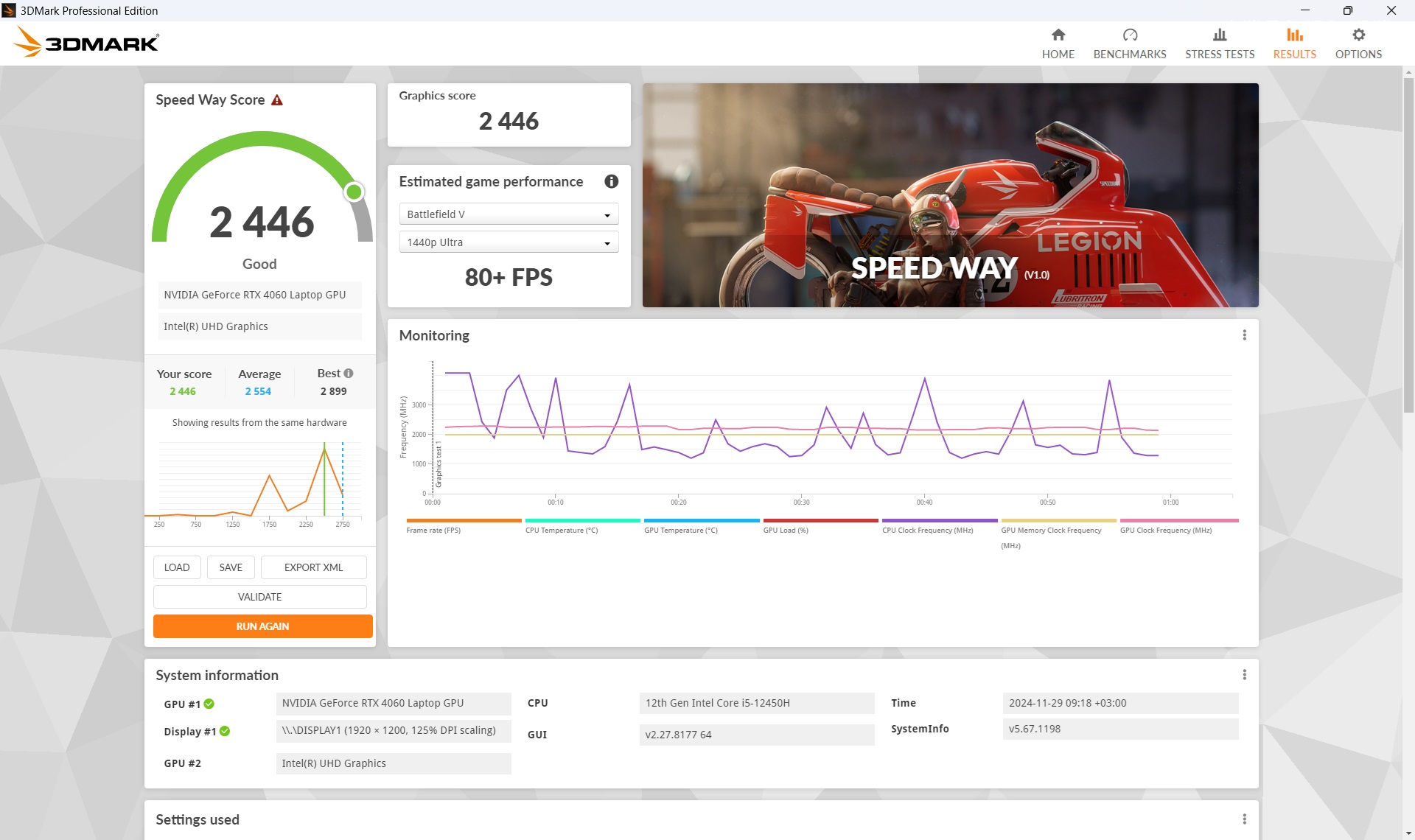This screenshot has width=1415, height=840.
Task: Click the info icon beside Best score
Action: [x=349, y=374]
